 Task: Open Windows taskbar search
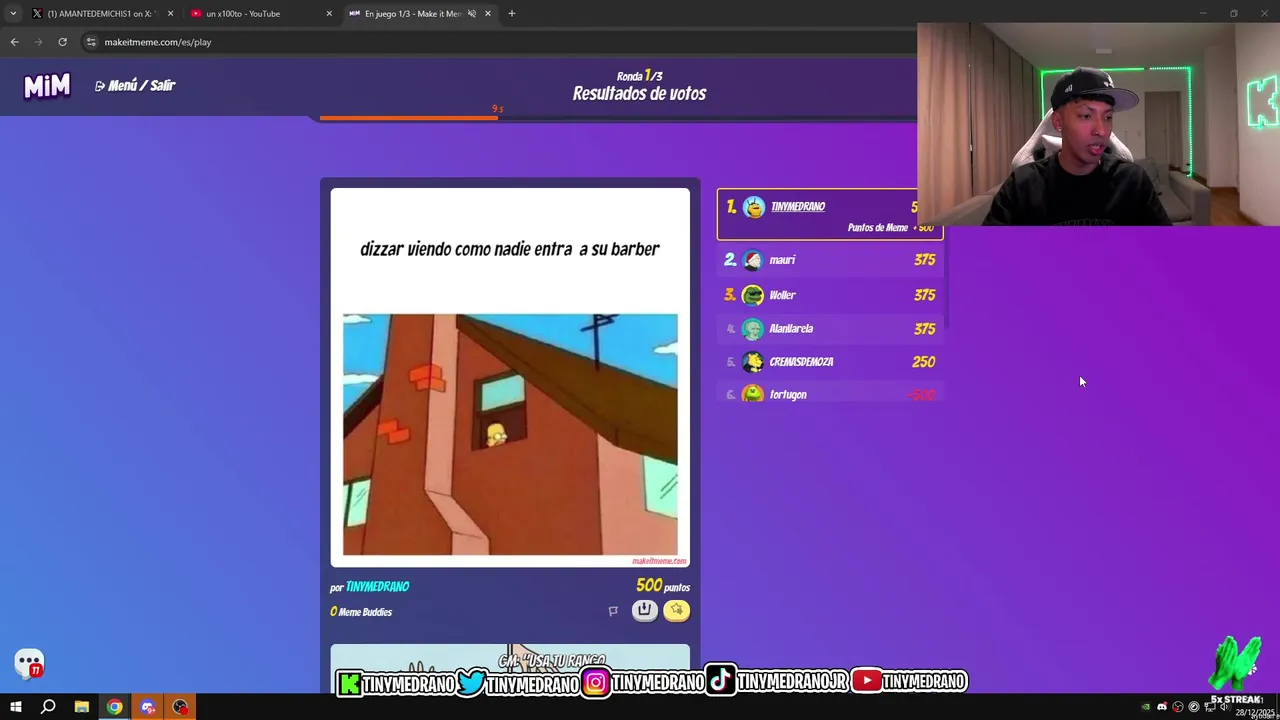point(48,707)
